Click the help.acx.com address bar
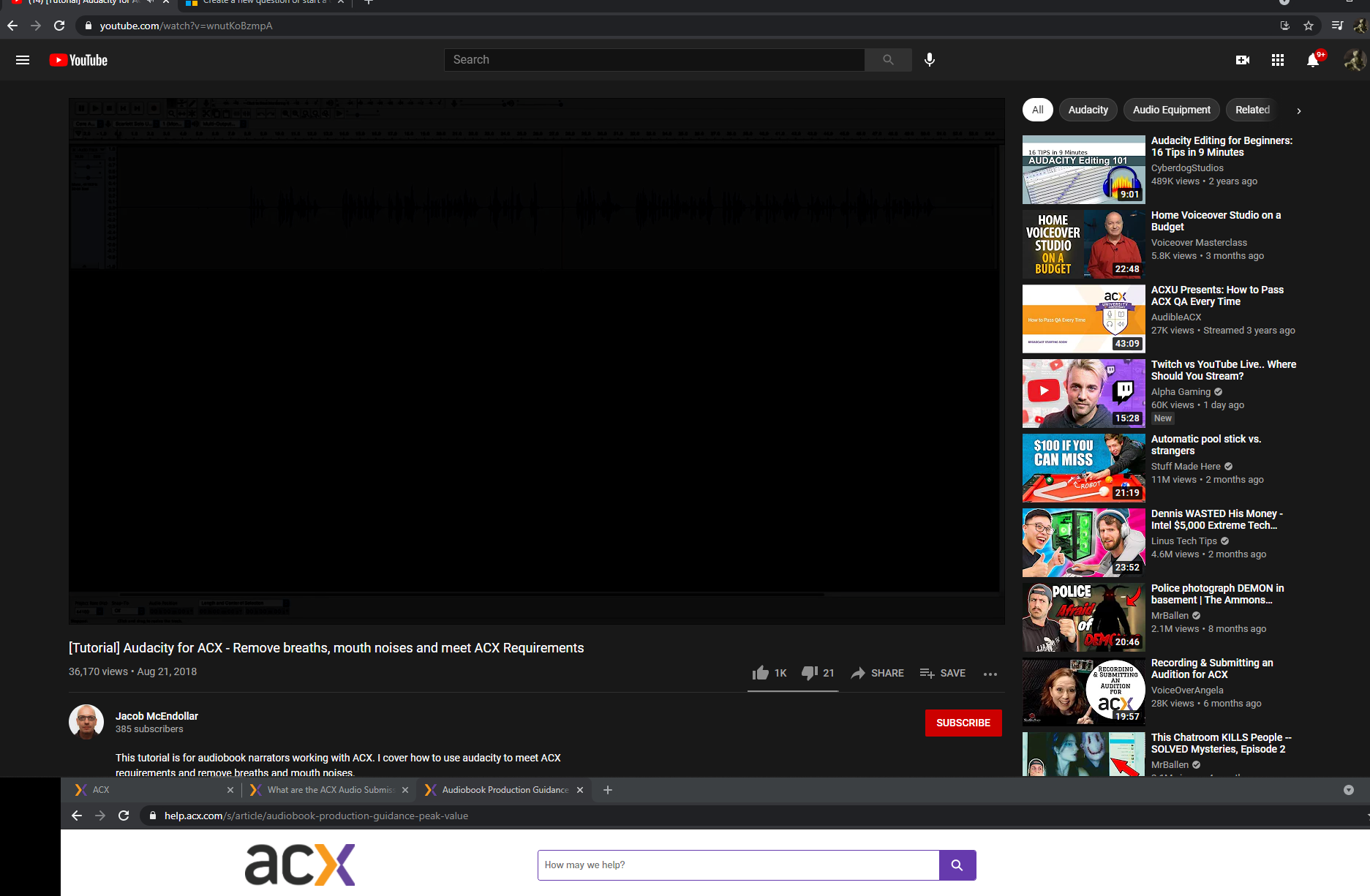This screenshot has height=896, width=1370. [x=316, y=816]
